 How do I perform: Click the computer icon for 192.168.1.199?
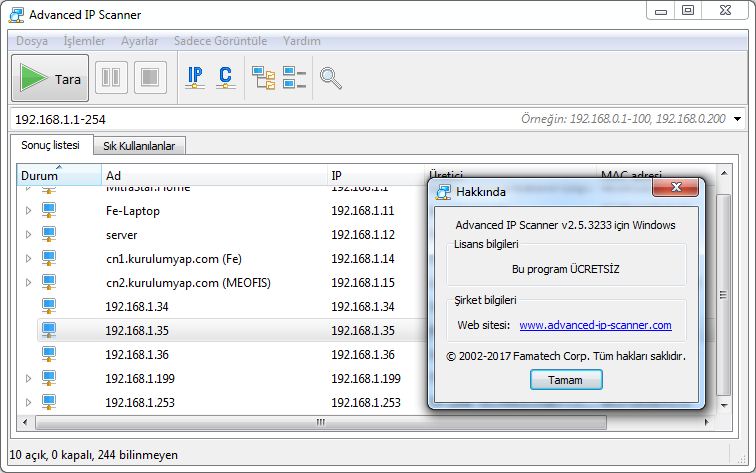tap(49, 378)
